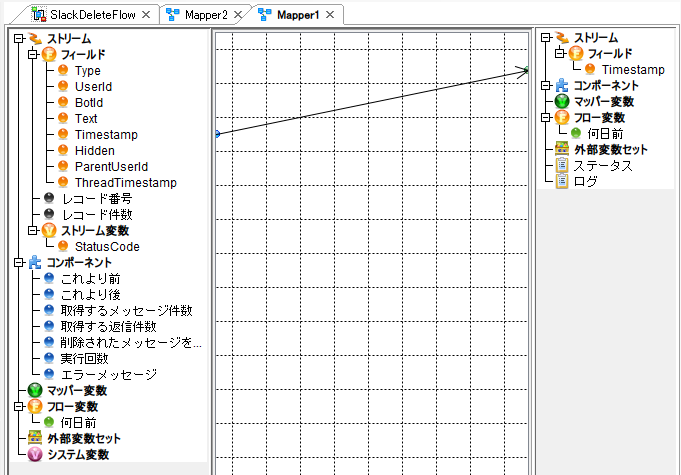
Task: Close the SlackDeleteFlow tab
Action: point(146,15)
